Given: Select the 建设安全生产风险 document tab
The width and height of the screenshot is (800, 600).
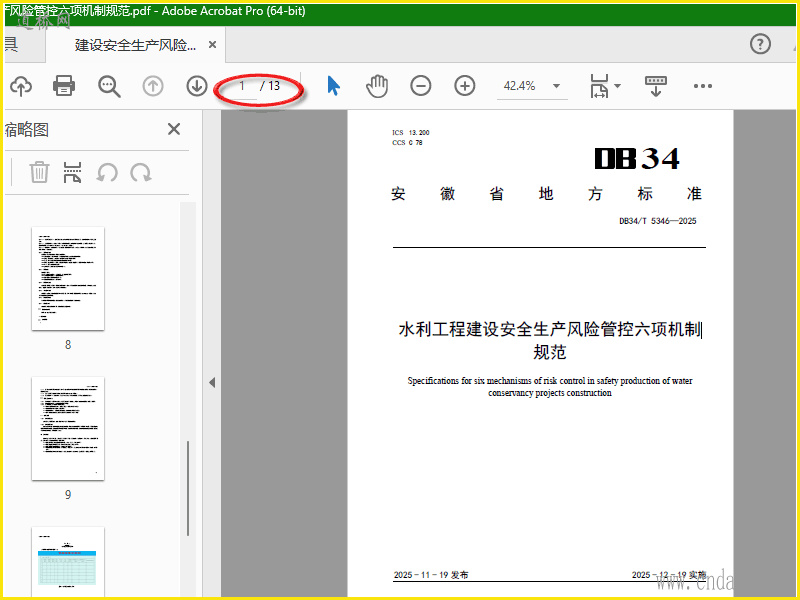Looking at the screenshot, I should click(x=135, y=45).
